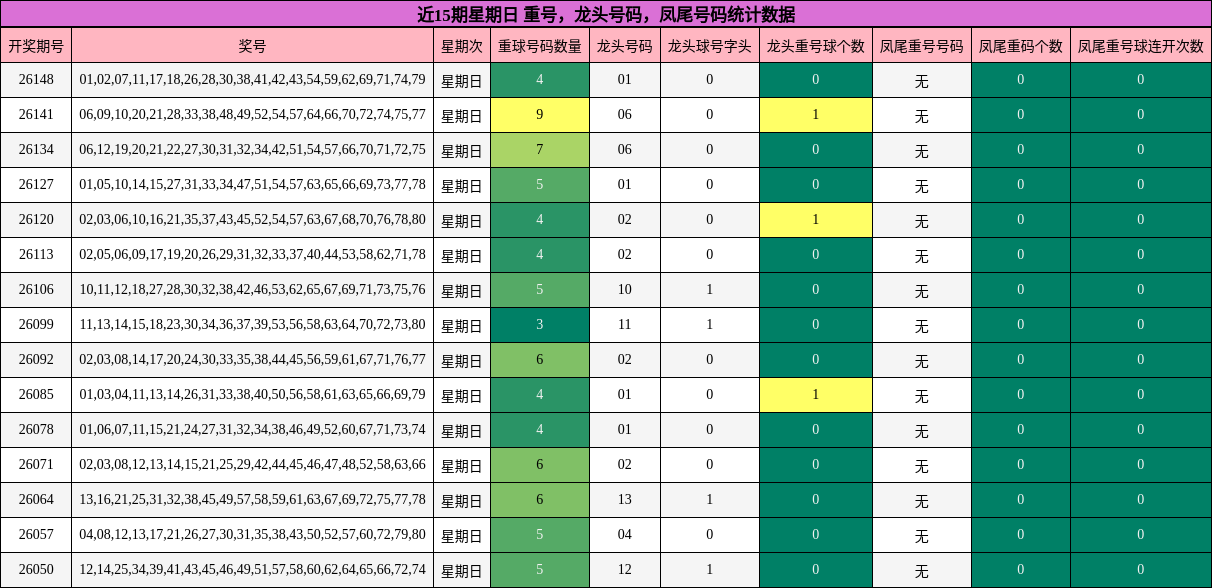1212x588 pixels.
Task: Select the 凤尾重码个数 column header
Action: point(1021,45)
